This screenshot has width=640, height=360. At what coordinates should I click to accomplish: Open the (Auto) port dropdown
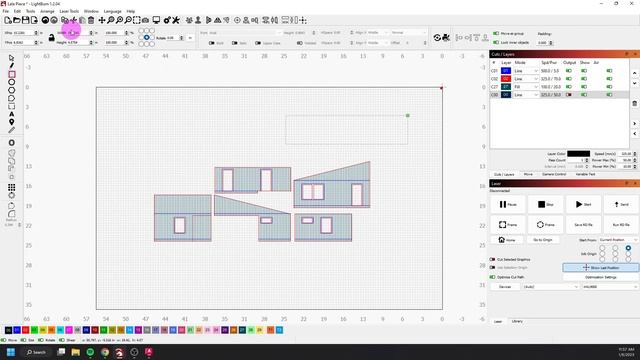click(551, 287)
